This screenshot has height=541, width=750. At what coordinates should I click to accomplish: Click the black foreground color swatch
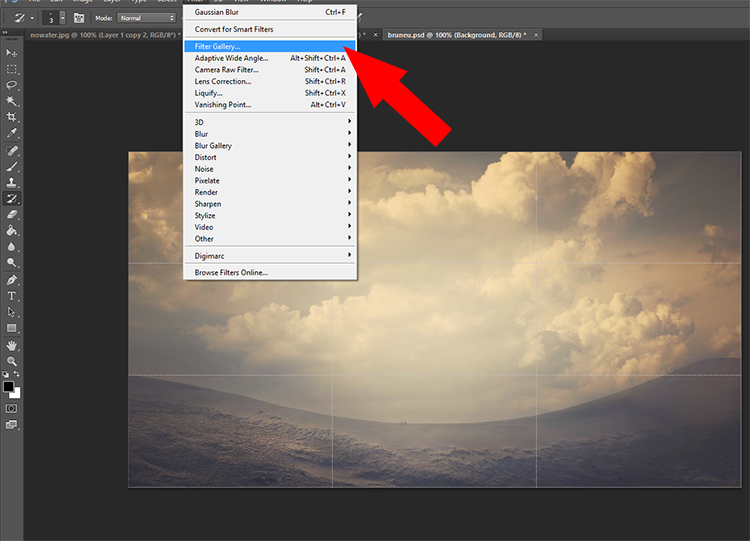pyautogui.click(x=8, y=386)
